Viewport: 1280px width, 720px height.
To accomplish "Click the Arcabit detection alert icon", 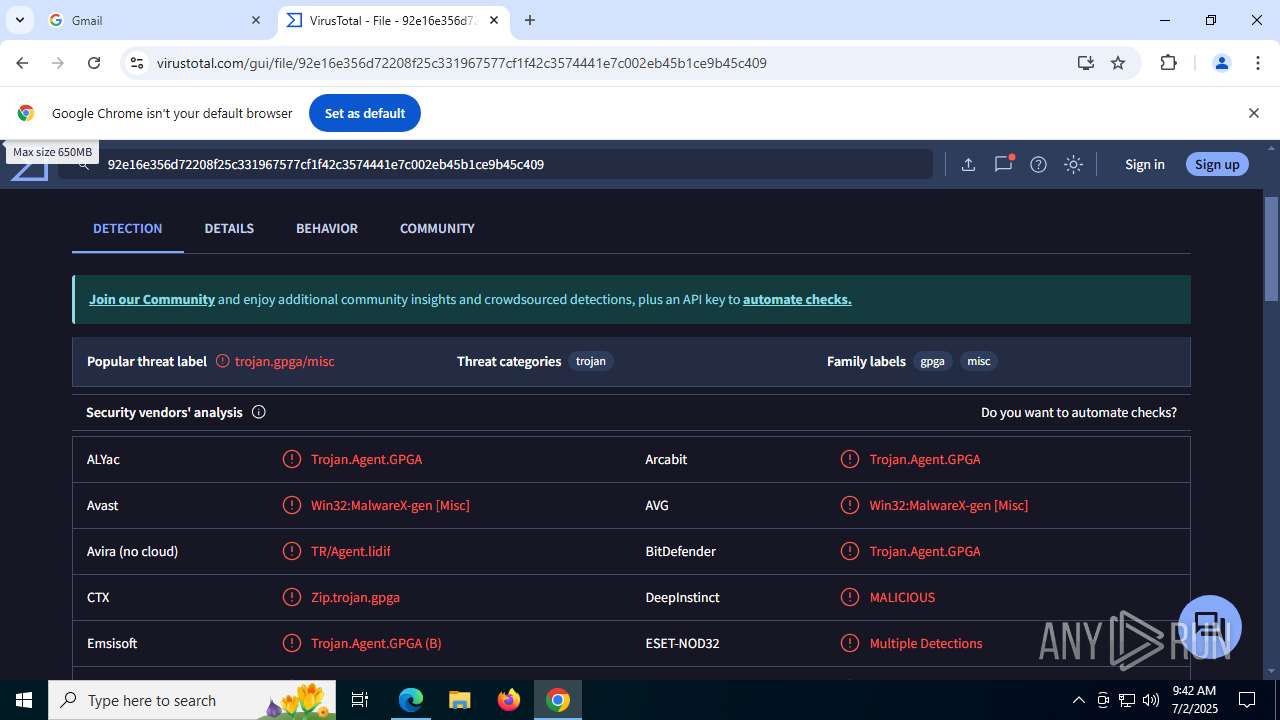I will pyautogui.click(x=849, y=459).
